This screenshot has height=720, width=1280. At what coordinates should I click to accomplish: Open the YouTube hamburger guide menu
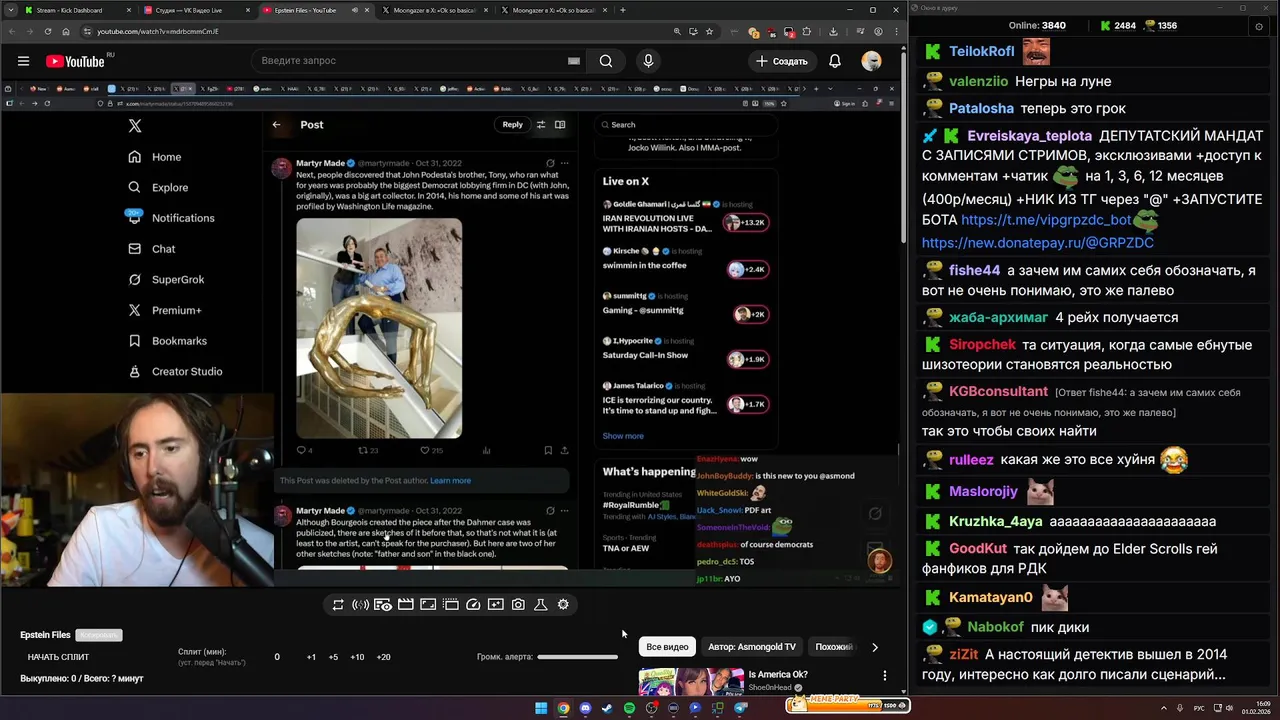pos(23,61)
